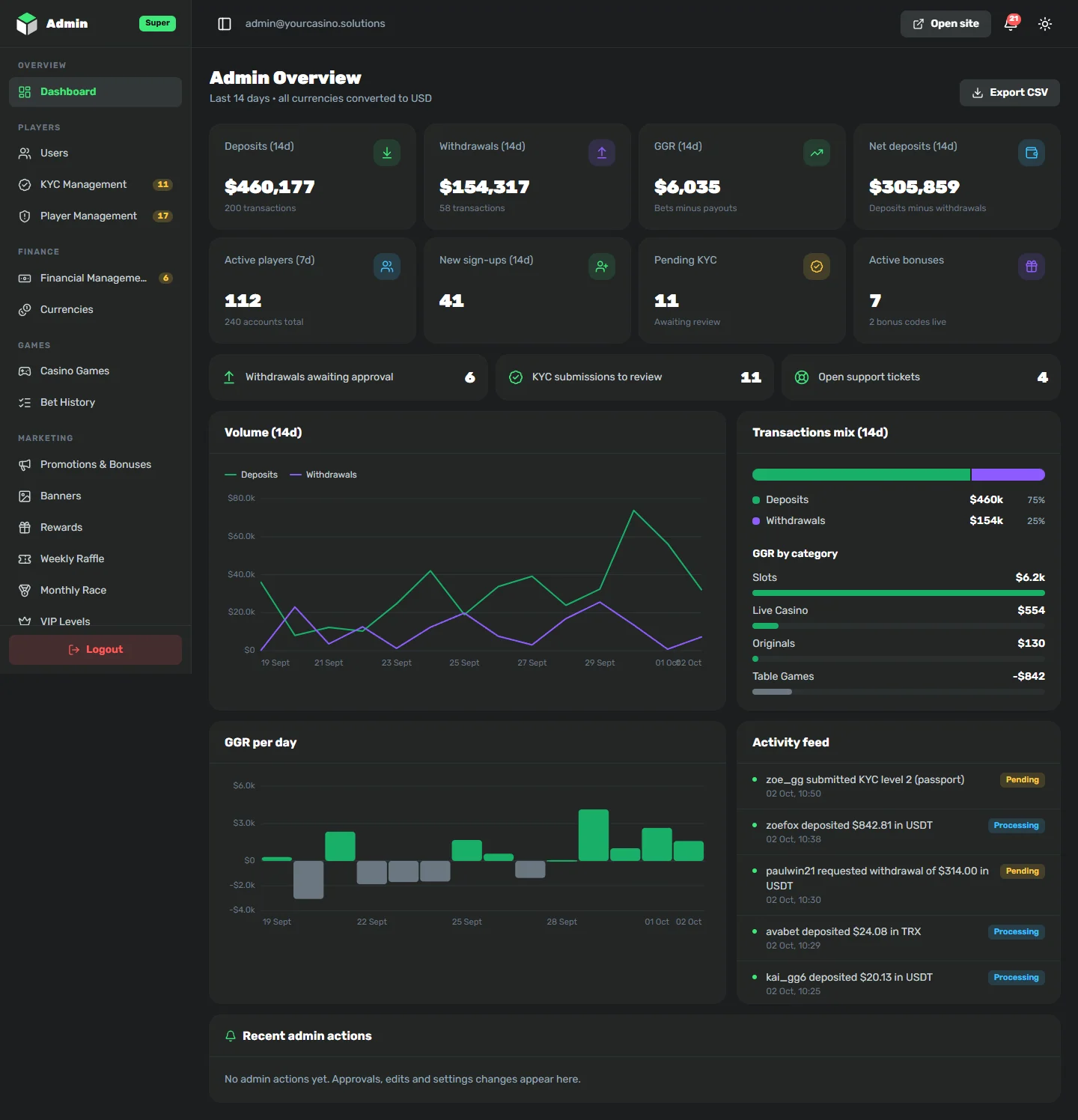Open KYC submissions to review card

tap(635, 377)
